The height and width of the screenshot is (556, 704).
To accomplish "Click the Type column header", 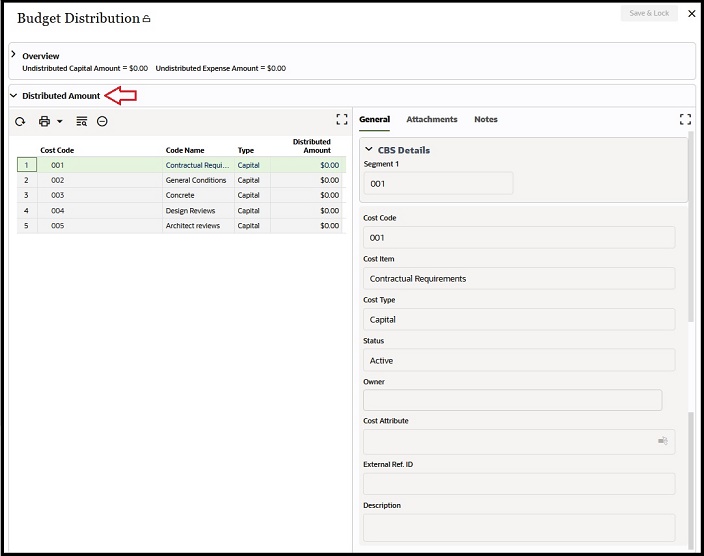I will click(x=246, y=150).
